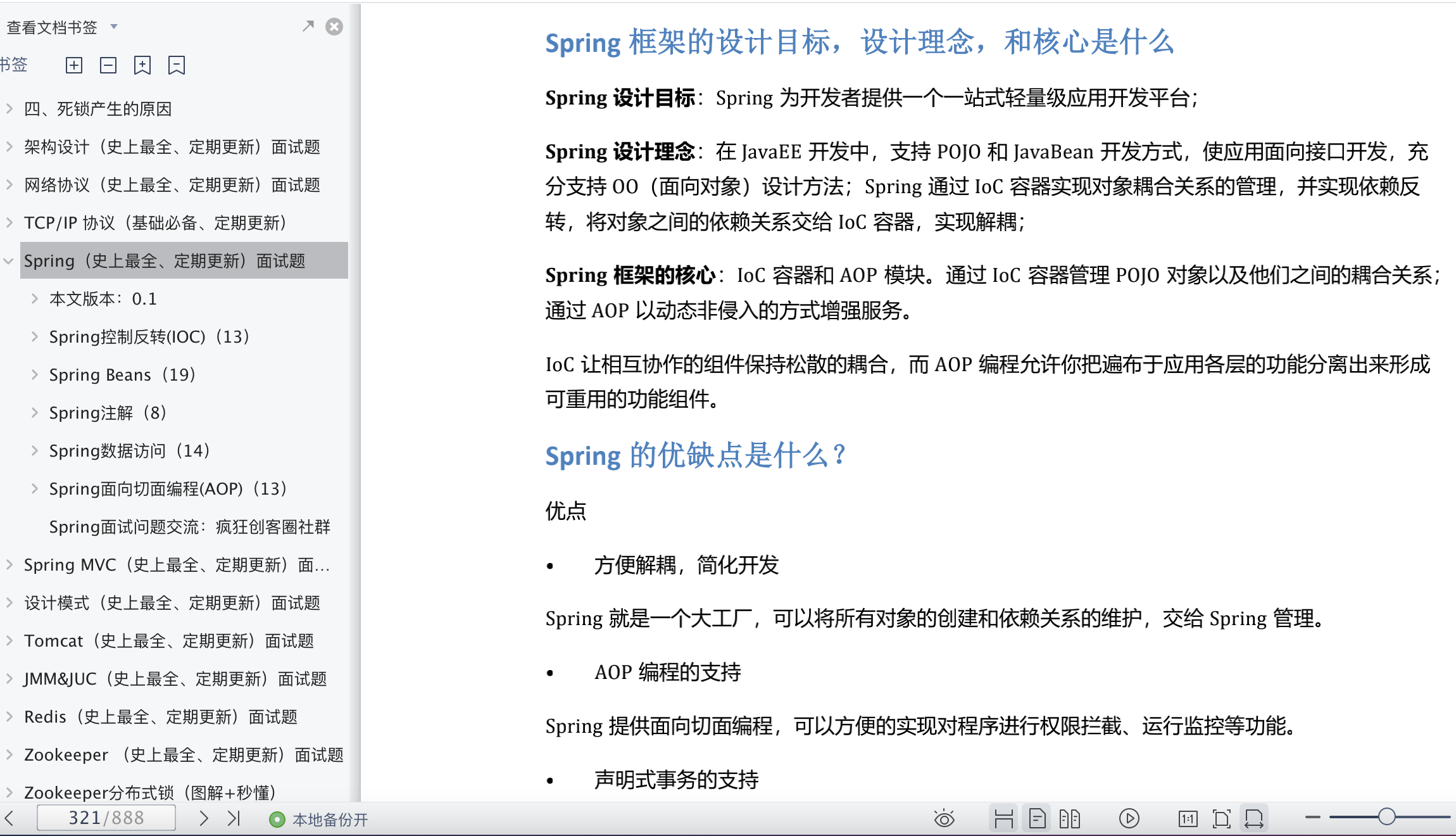This screenshot has height=836, width=1456.
Task: Collapse the Spring 面试题 bookmark
Action: (x=9, y=260)
